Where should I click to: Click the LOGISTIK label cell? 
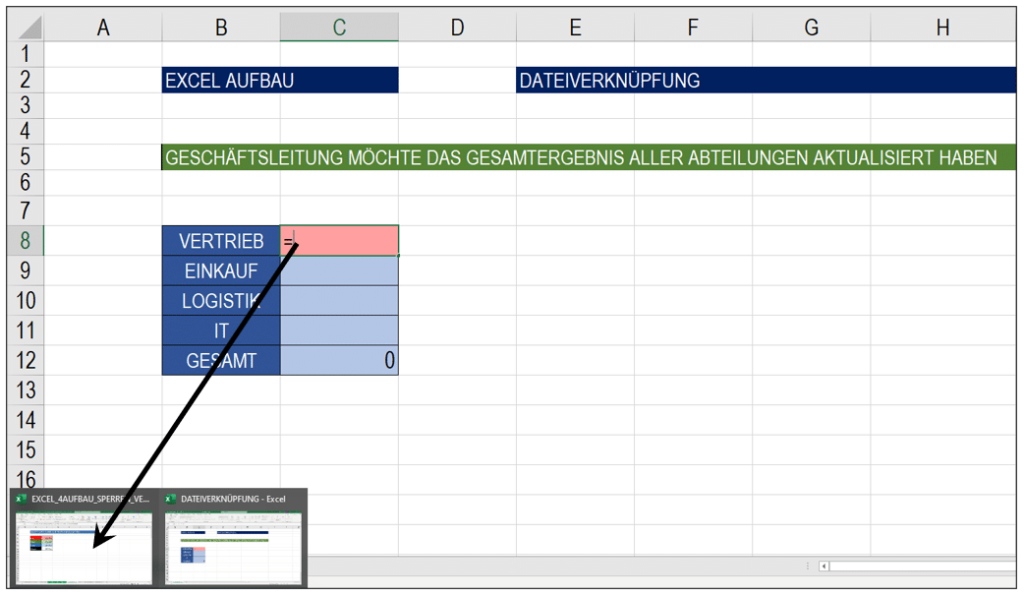click(x=221, y=300)
